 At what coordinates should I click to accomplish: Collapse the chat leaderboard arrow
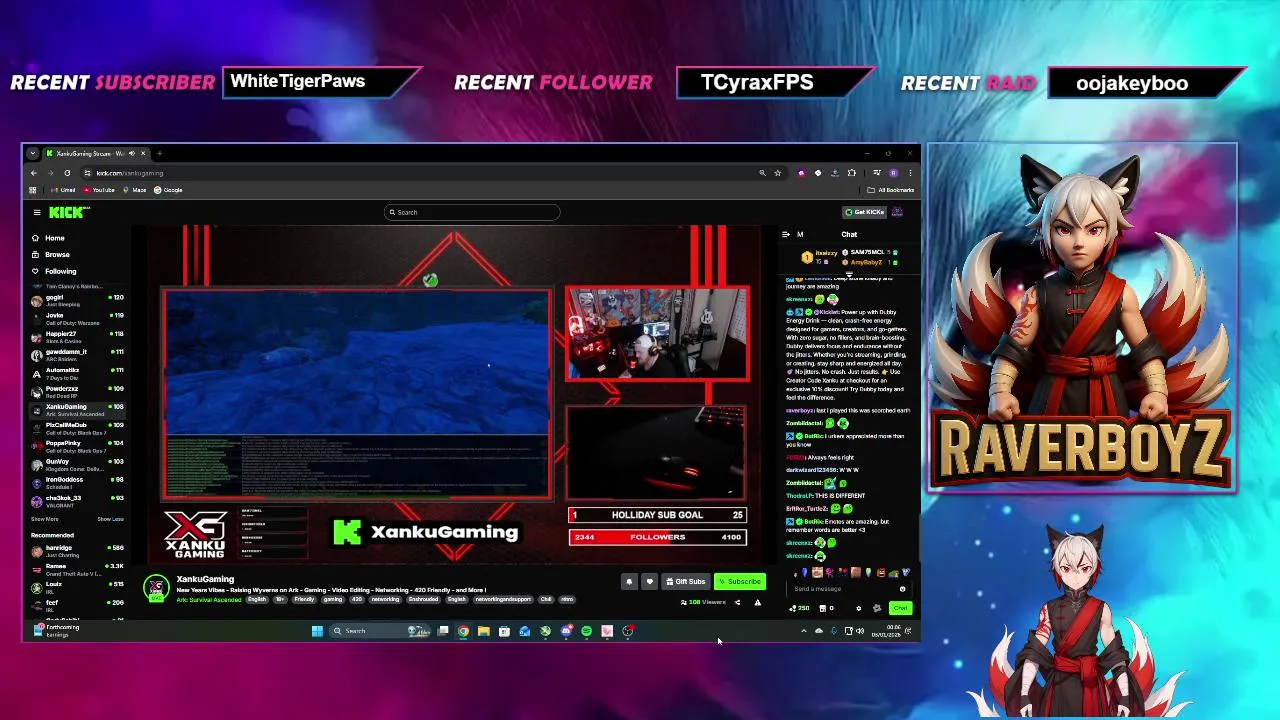click(849, 272)
